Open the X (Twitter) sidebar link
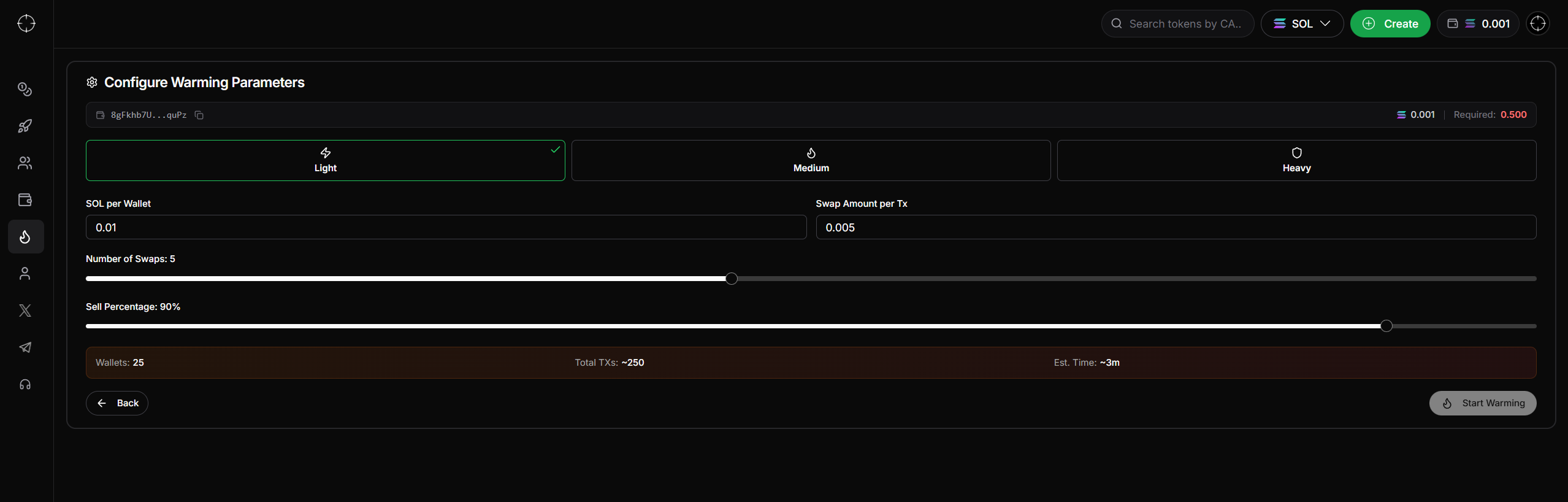 click(x=25, y=311)
